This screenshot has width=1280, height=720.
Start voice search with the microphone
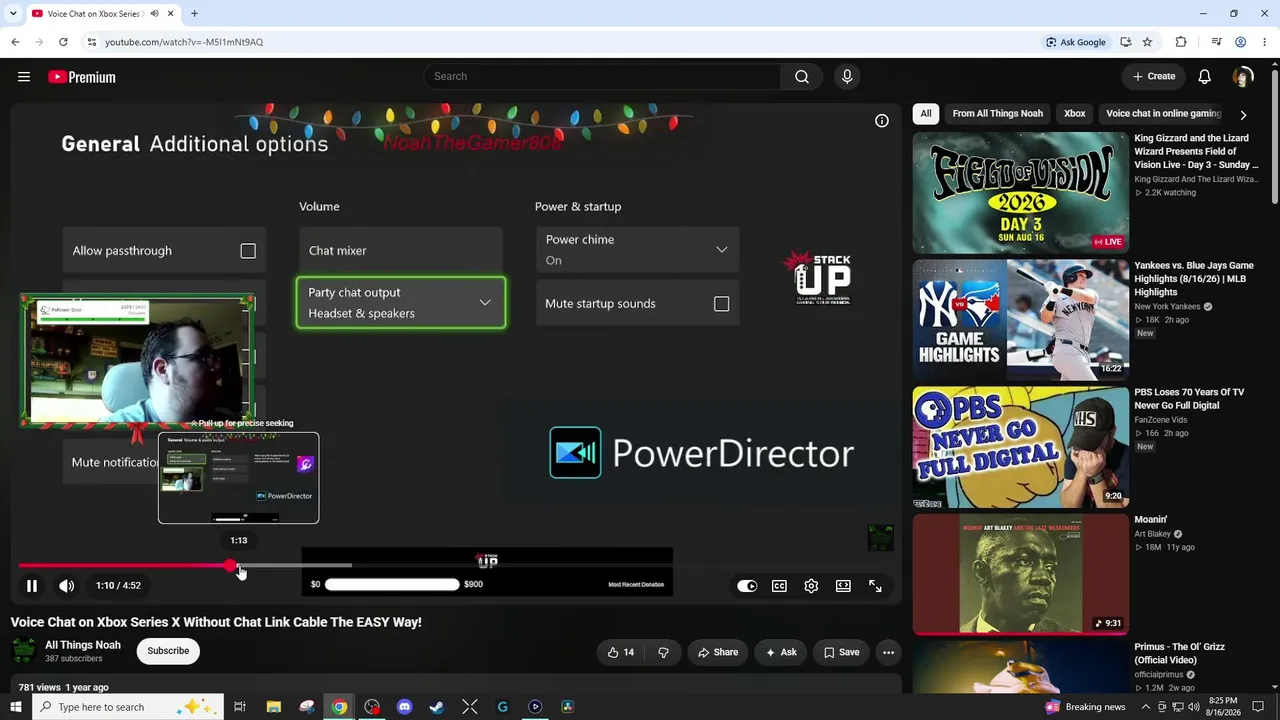tap(847, 77)
